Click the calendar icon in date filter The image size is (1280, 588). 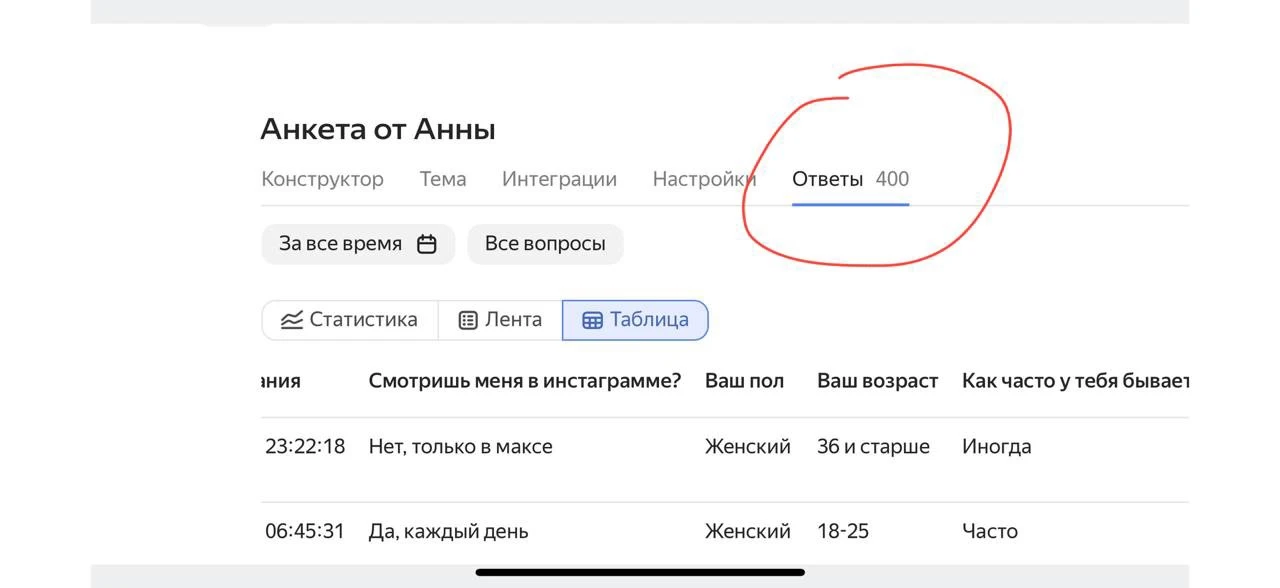tap(427, 244)
